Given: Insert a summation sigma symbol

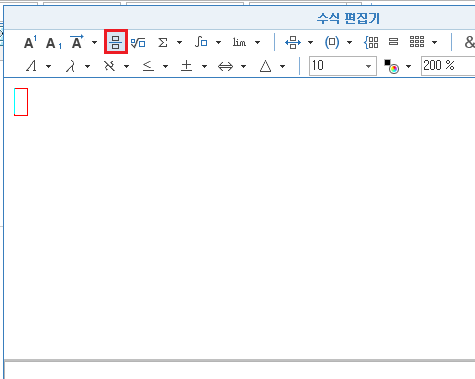Looking at the screenshot, I should tap(163, 42).
